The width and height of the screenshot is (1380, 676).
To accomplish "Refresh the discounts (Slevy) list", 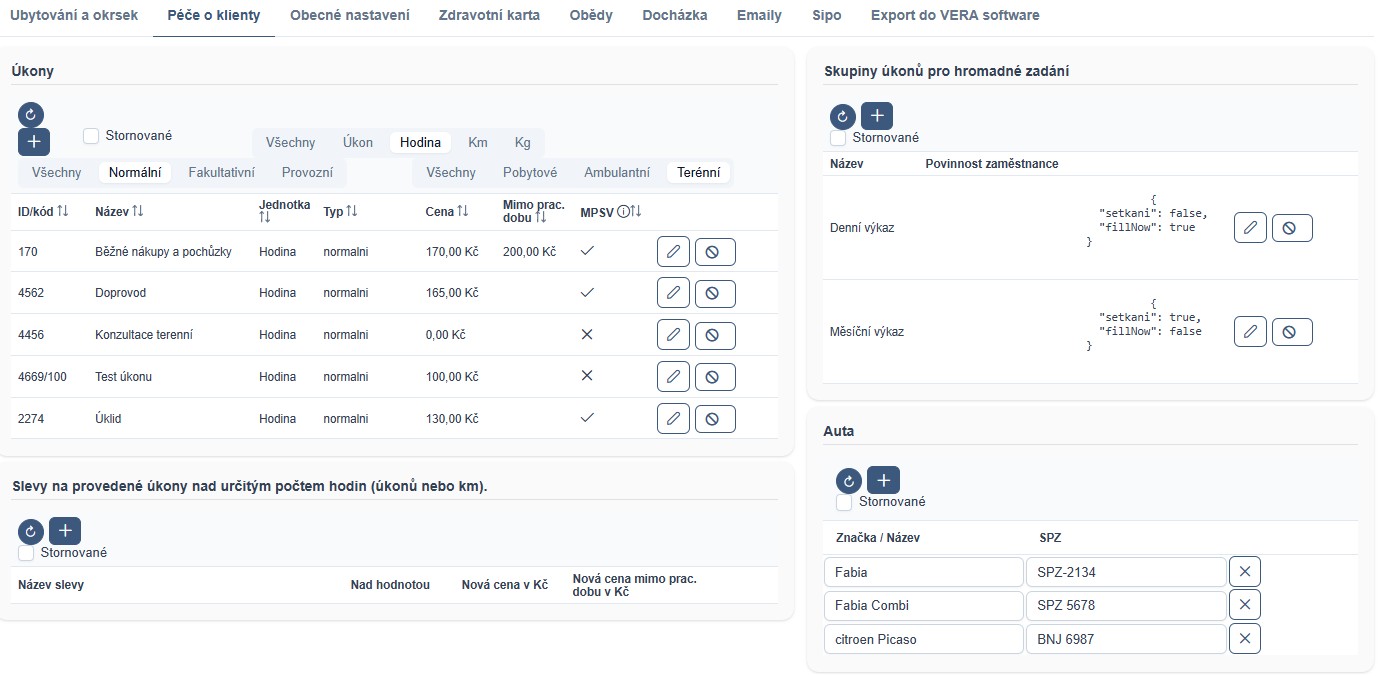I will point(31,531).
